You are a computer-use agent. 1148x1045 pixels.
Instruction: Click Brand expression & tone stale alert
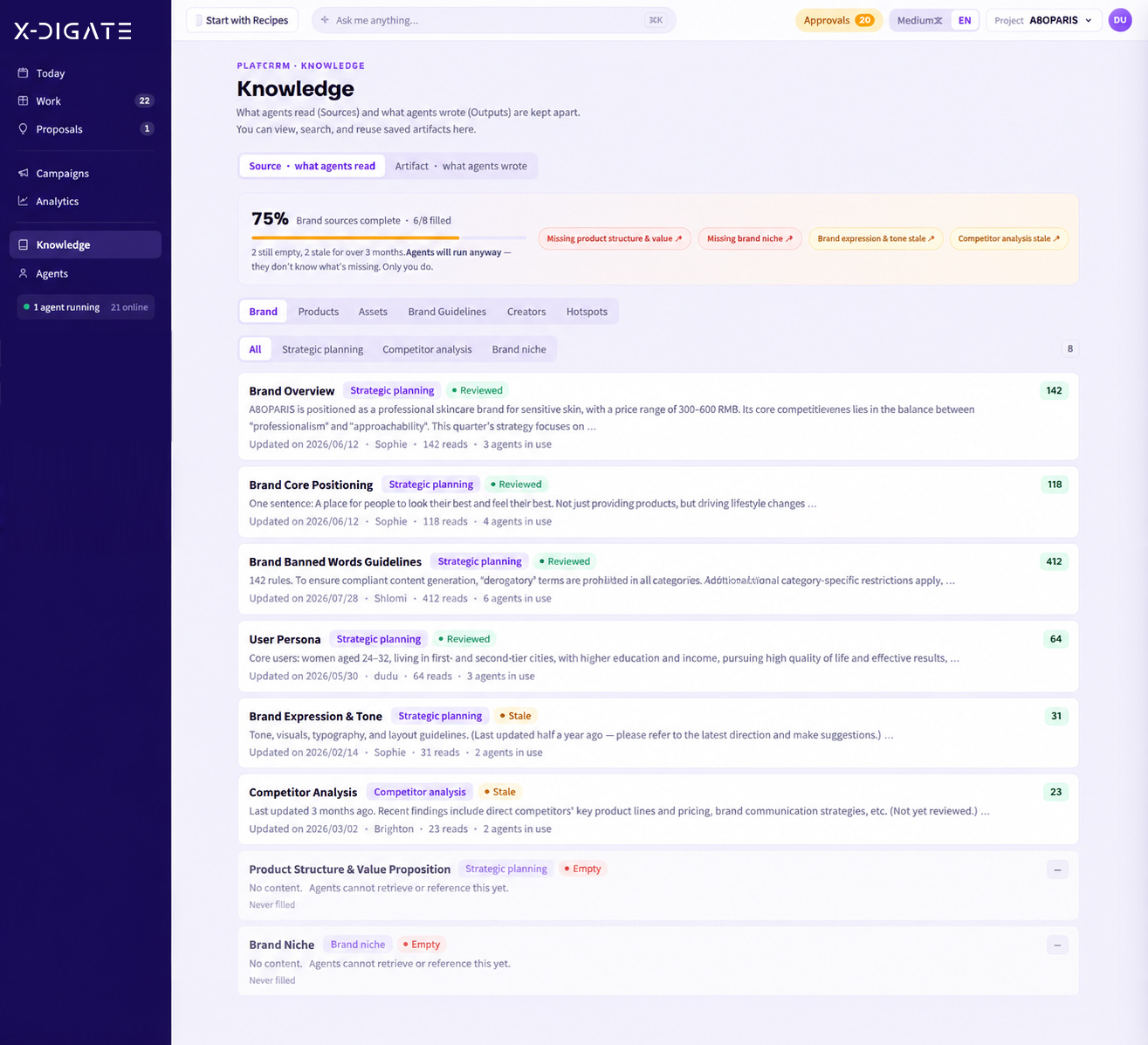pos(876,238)
